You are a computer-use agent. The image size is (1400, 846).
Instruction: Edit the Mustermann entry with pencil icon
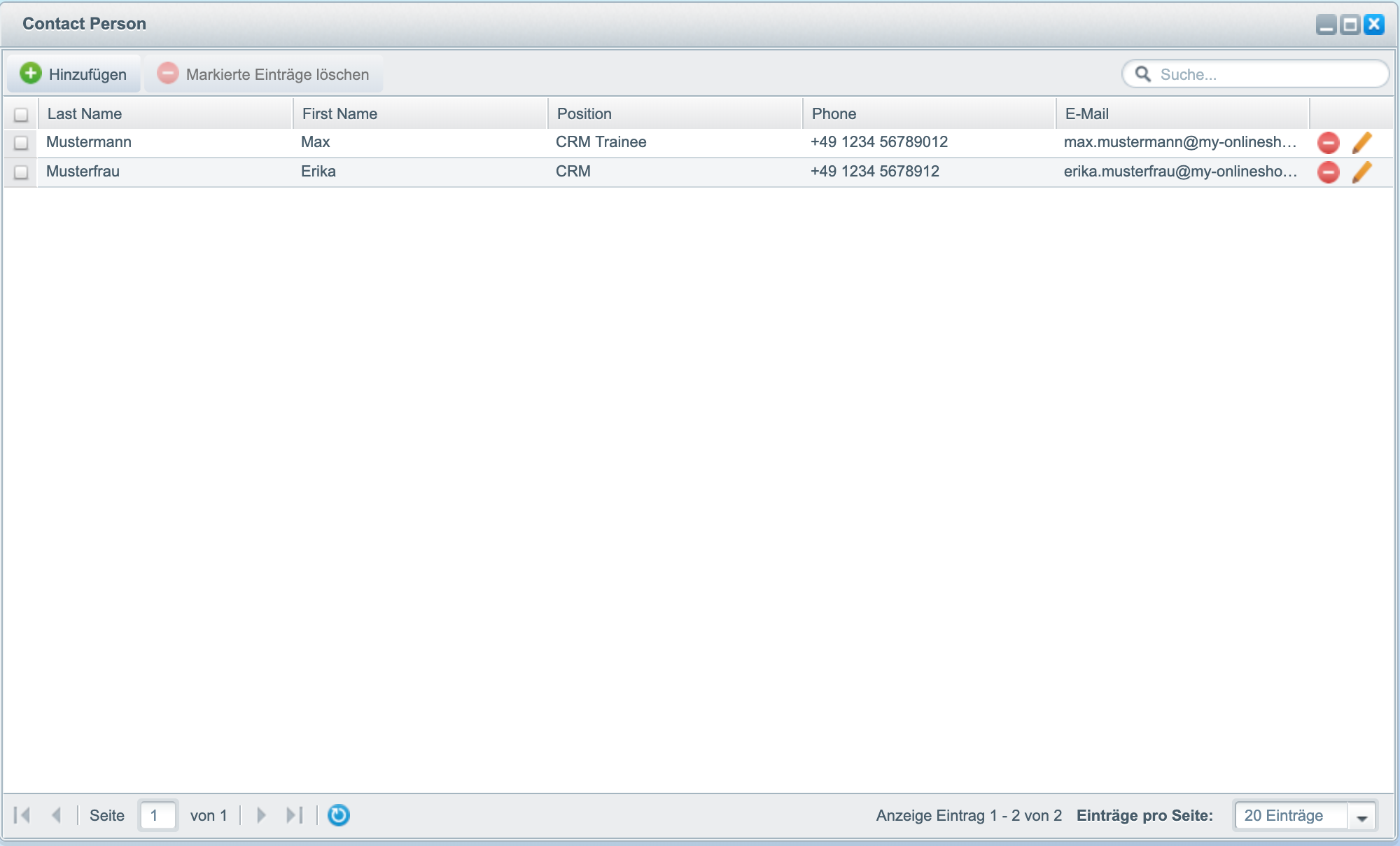coord(1361,143)
